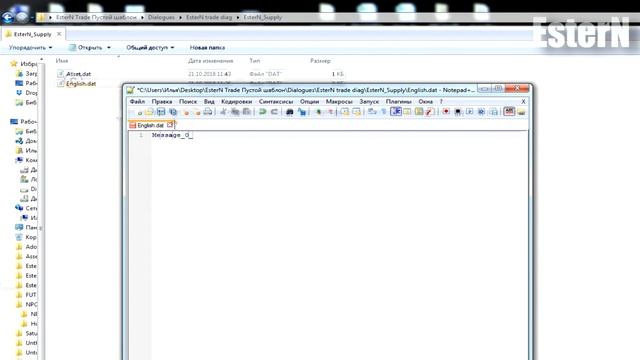Screen dimensions: 640x360
Task: Click the X at the menu bar's right end
Action: pos(523,101)
